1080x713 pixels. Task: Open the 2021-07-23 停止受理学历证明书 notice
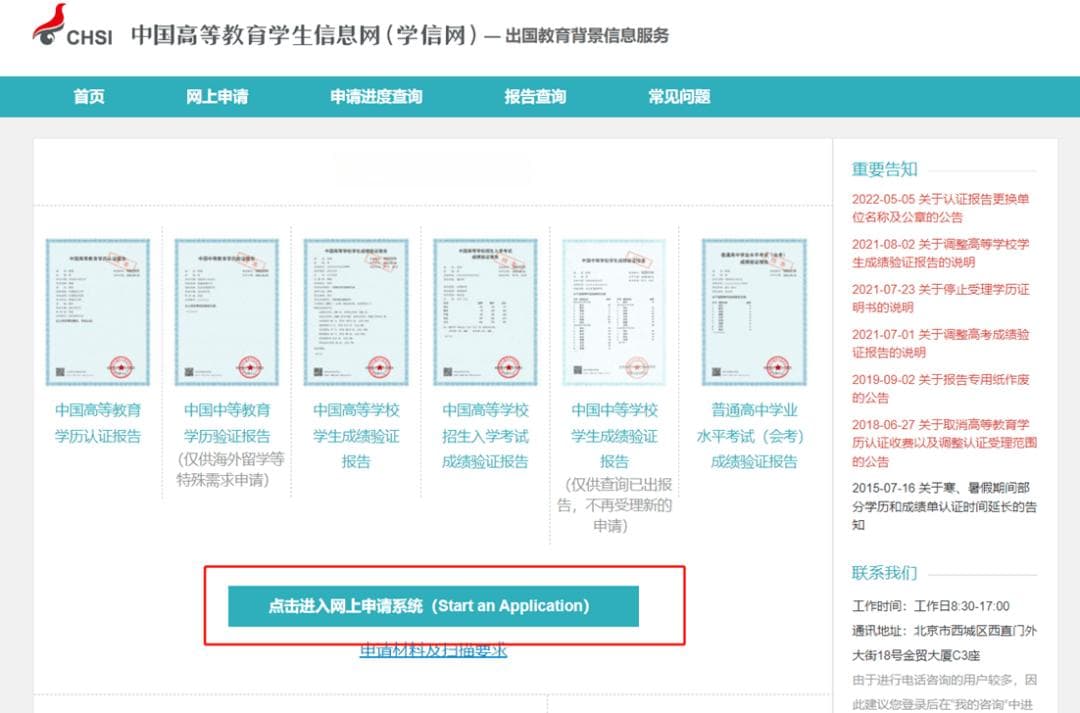click(940, 298)
